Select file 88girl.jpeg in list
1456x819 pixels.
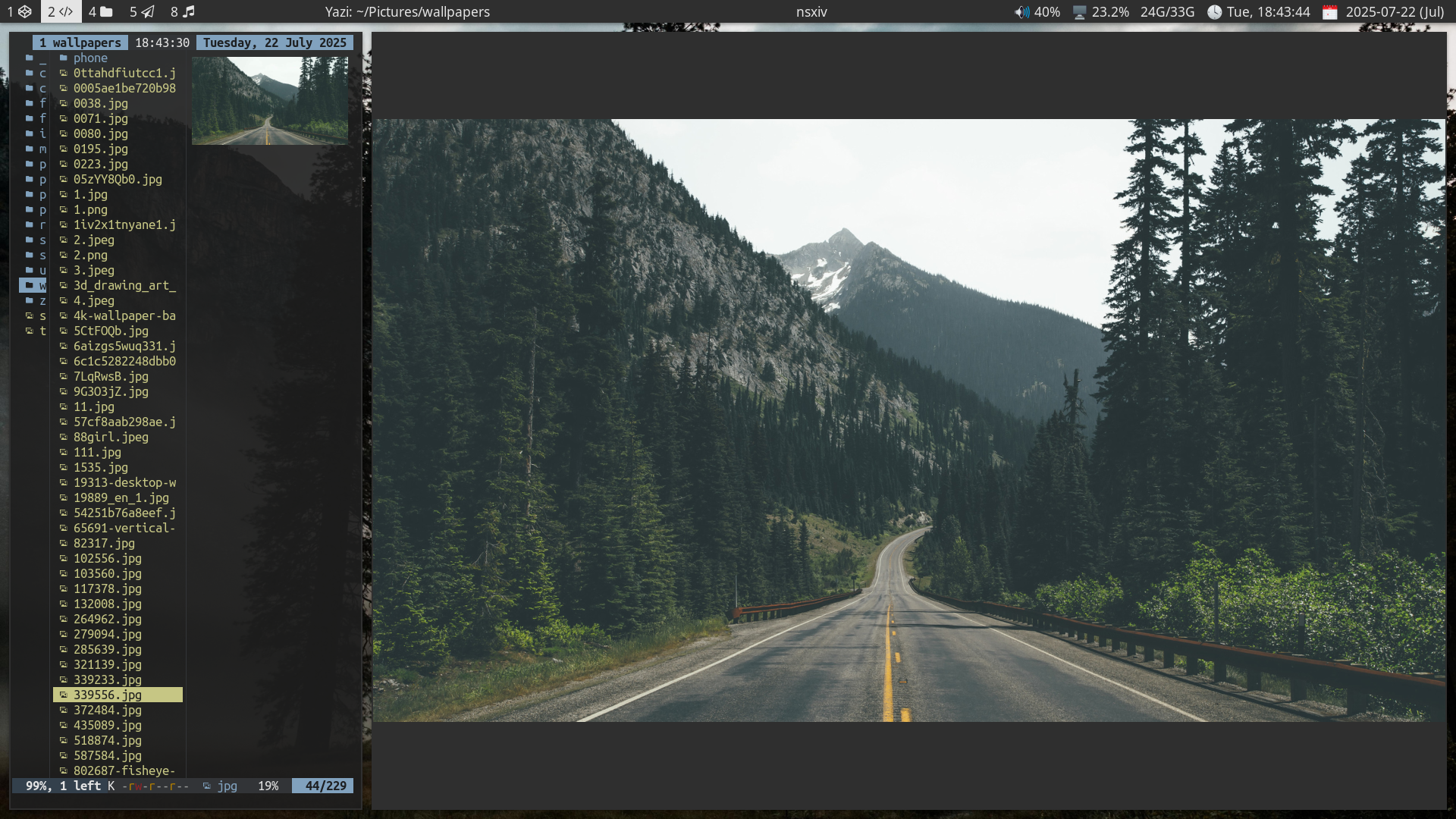tap(111, 437)
